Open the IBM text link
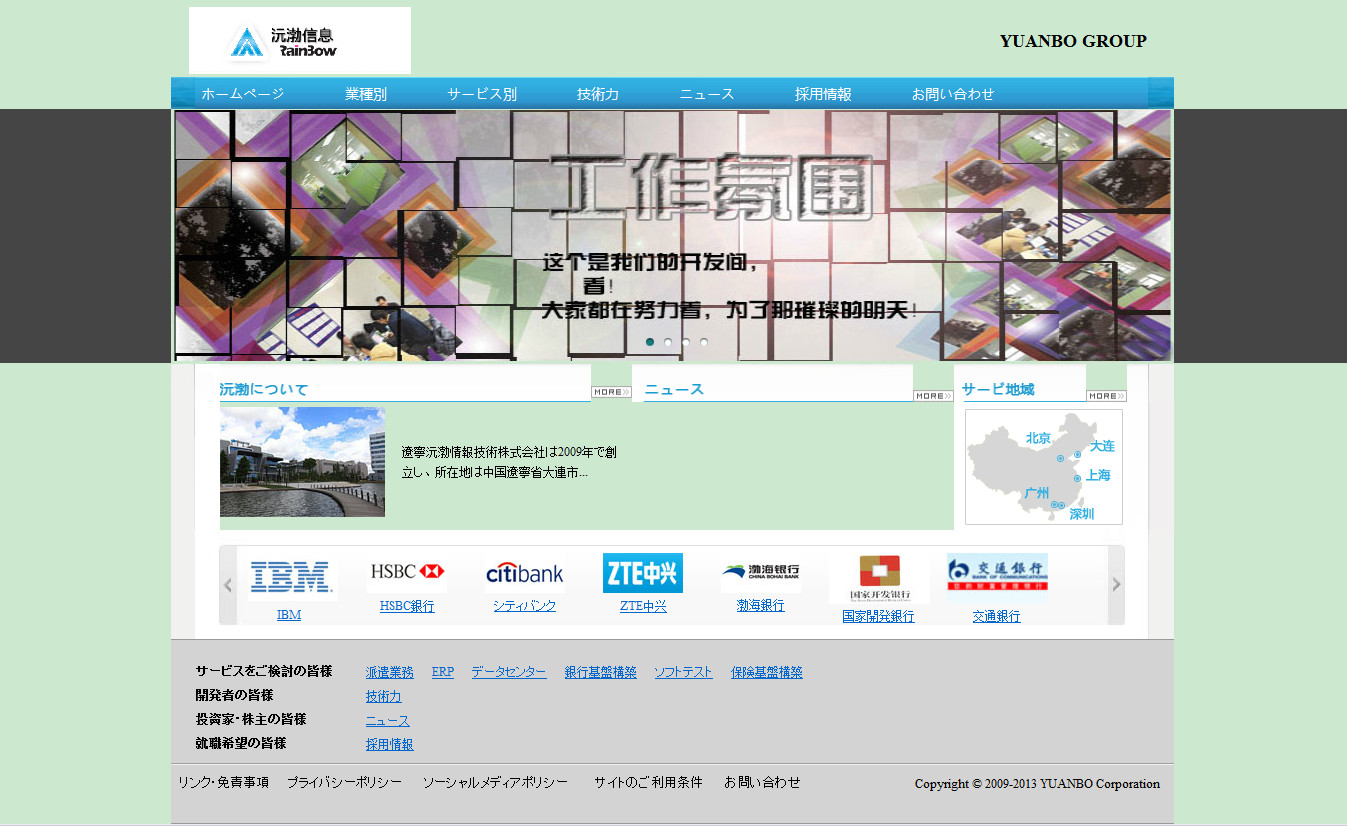Viewport: 1347px width, 826px height. click(x=289, y=615)
